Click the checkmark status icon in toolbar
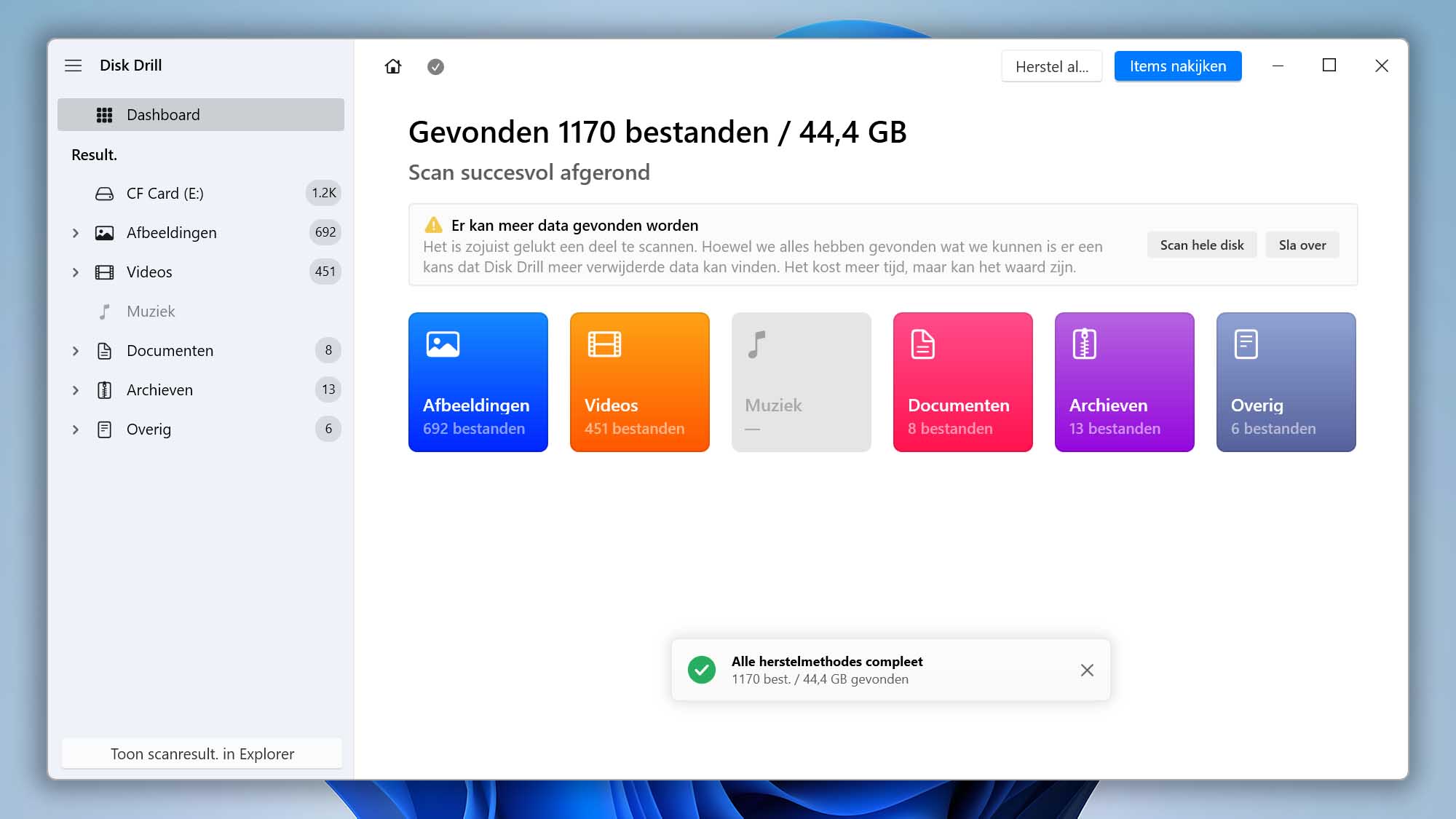 pyautogui.click(x=435, y=66)
